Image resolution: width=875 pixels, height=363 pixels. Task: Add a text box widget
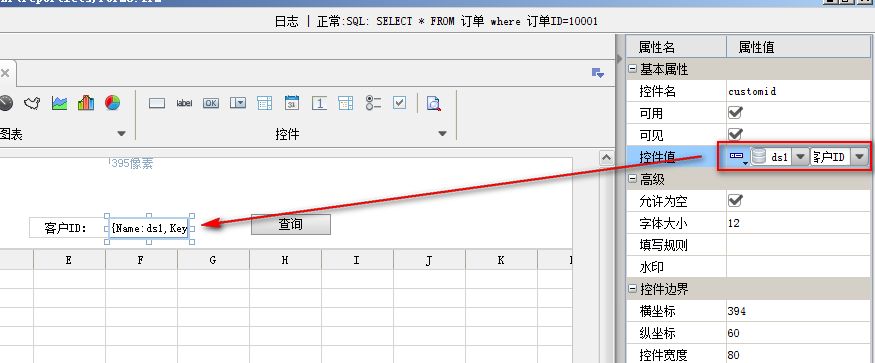tap(157, 103)
